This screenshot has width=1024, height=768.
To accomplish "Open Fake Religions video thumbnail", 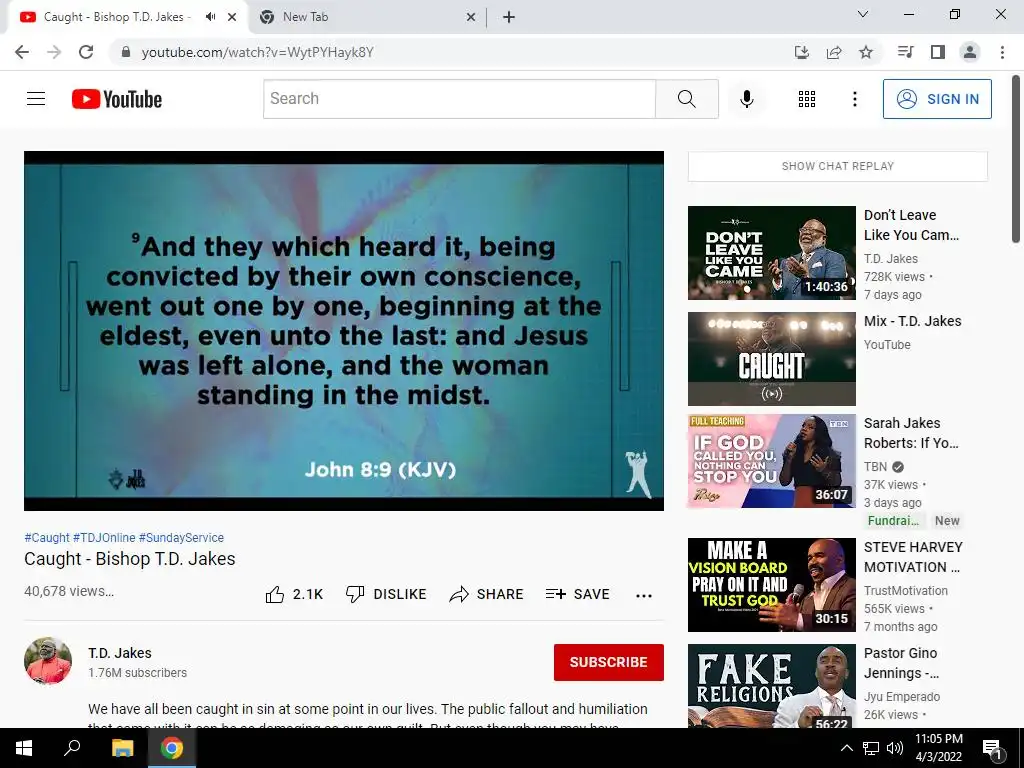I will [x=771, y=686].
